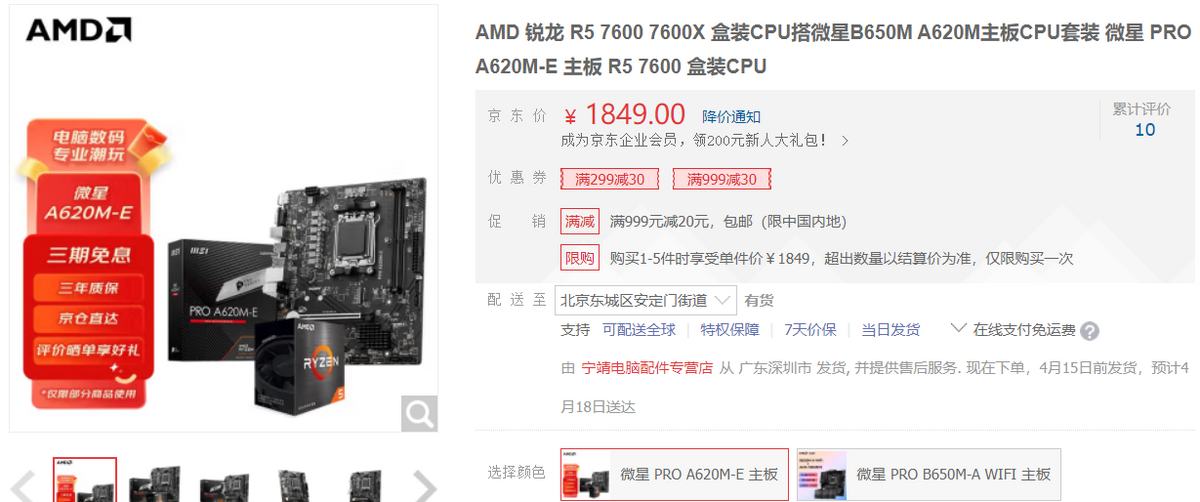Select 微星 PRO A620M-E 主板 option
The height and width of the screenshot is (502, 1200).
(x=674, y=474)
